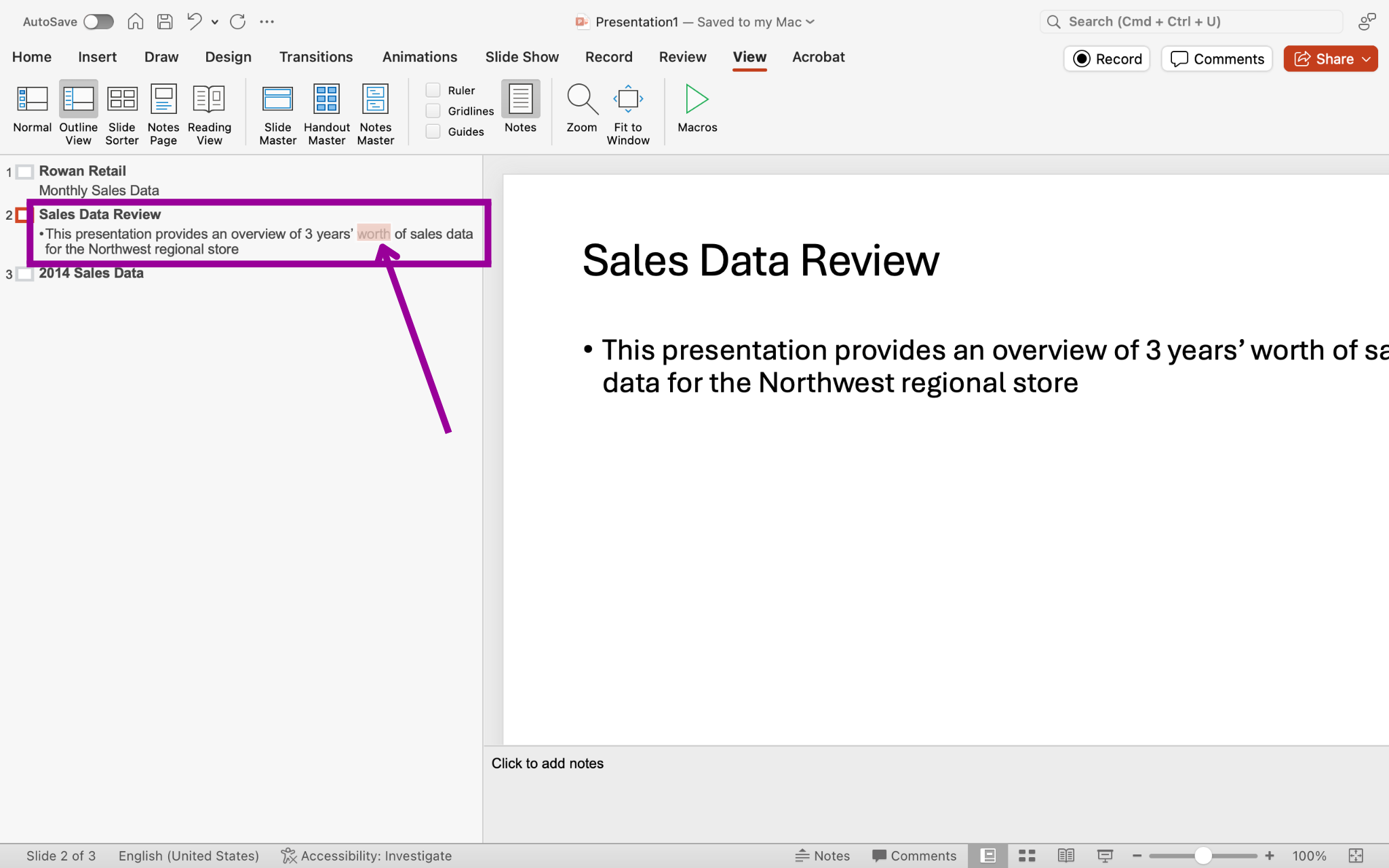Toggle Notes in the status bar
This screenshot has height=868, width=1389.
[822, 856]
